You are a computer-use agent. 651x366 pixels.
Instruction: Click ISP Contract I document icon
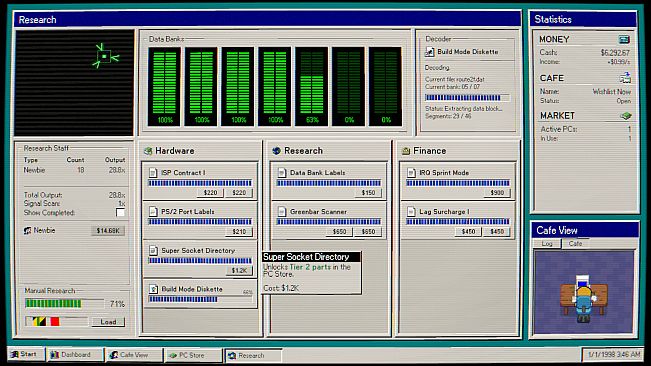click(x=153, y=172)
